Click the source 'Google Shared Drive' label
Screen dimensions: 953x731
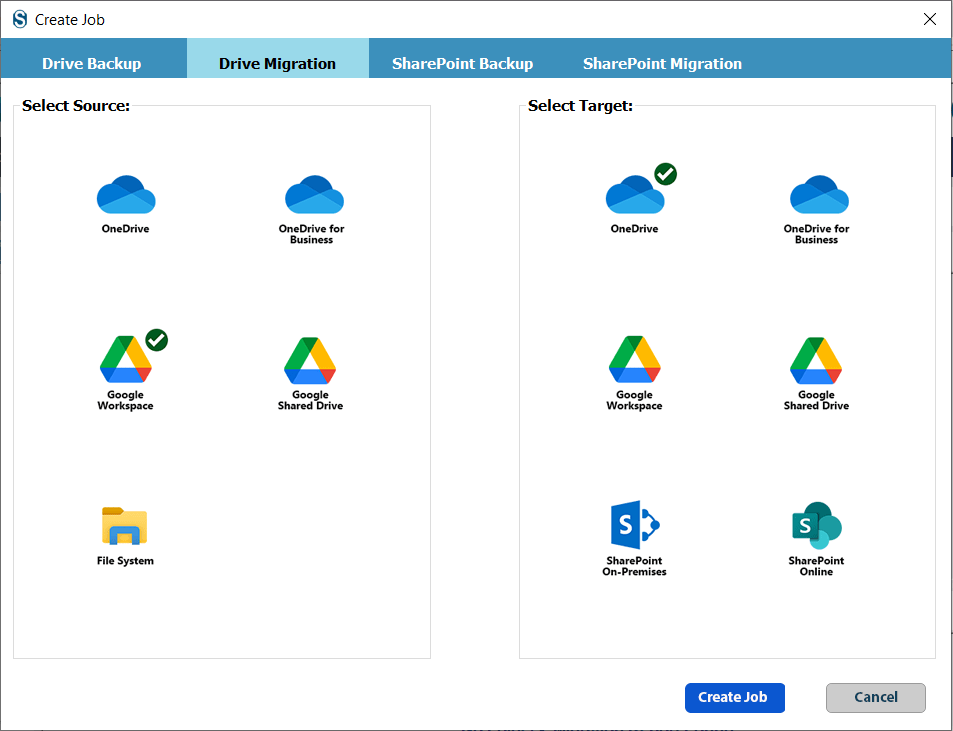coord(311,400)
